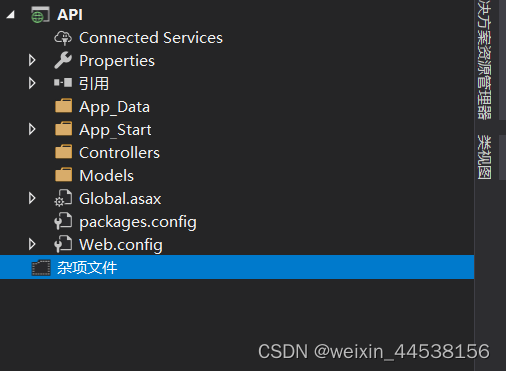Select the 杂项文件 folder icon

point(41,268)
